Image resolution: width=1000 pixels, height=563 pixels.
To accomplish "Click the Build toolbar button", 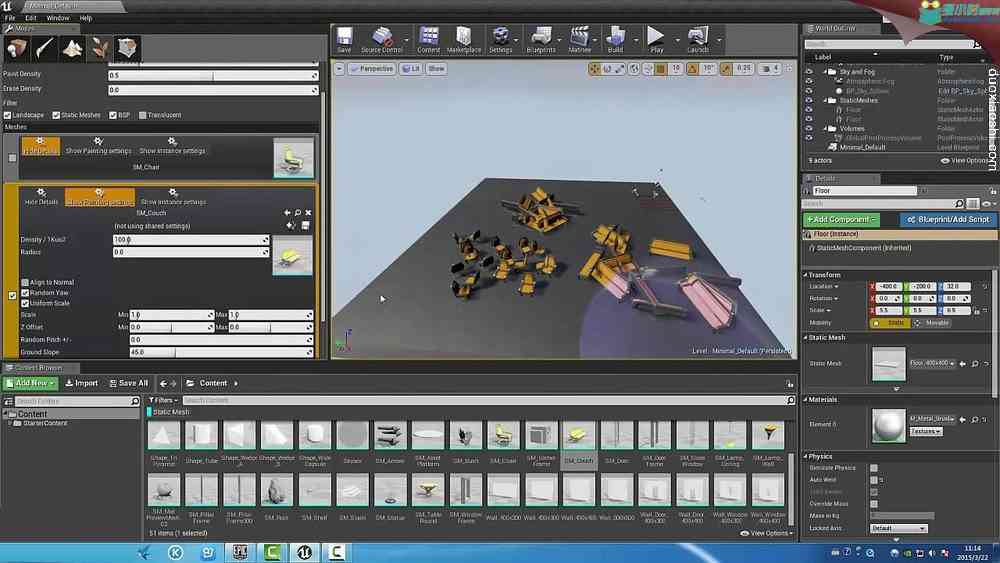I will click(x=615, y=40).
